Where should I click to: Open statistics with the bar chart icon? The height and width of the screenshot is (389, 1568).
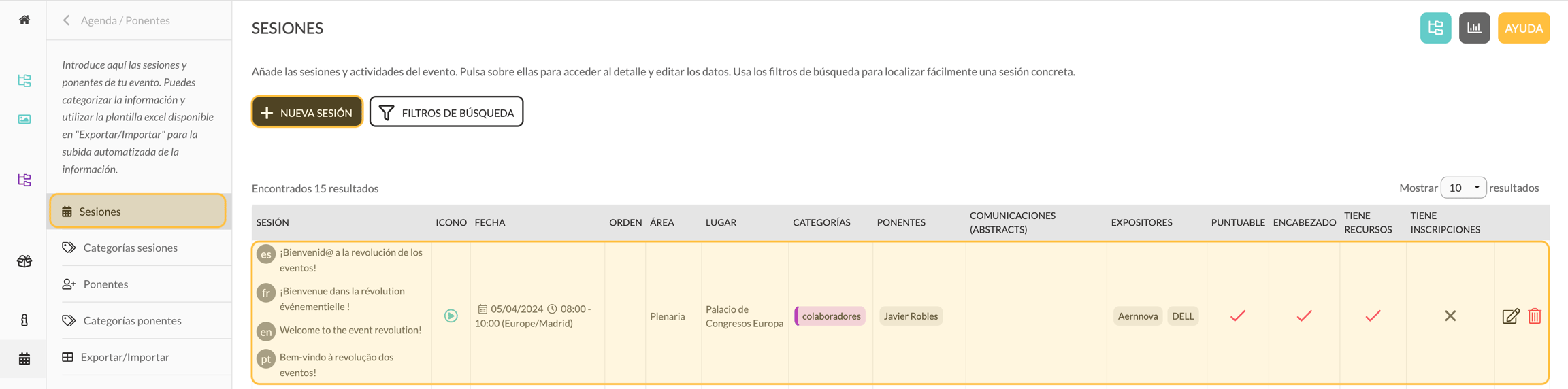click(x=1474, y=28)
